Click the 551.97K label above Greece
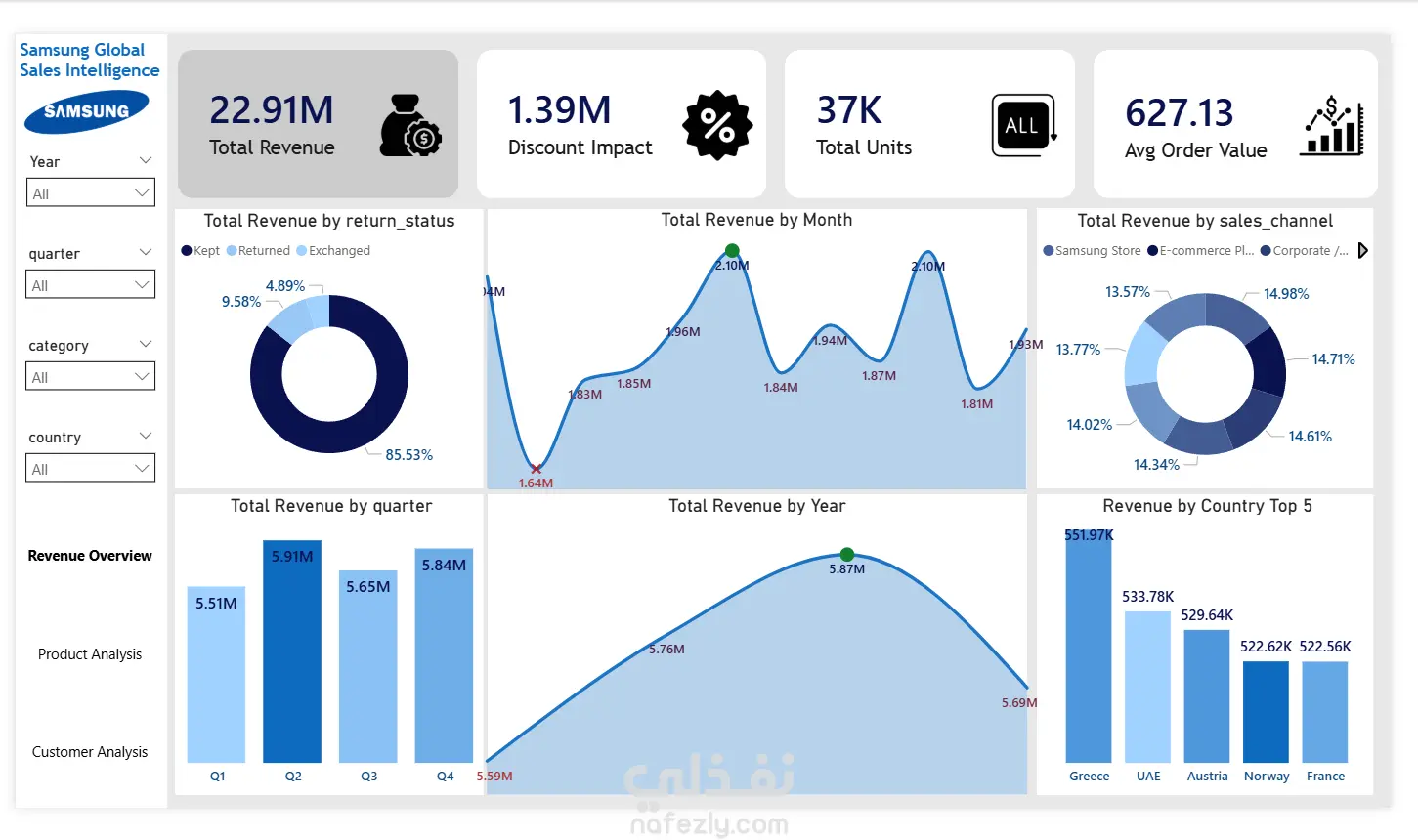Image resolution: width=1418 pixels, height=840 pixels. point(1089,535)
